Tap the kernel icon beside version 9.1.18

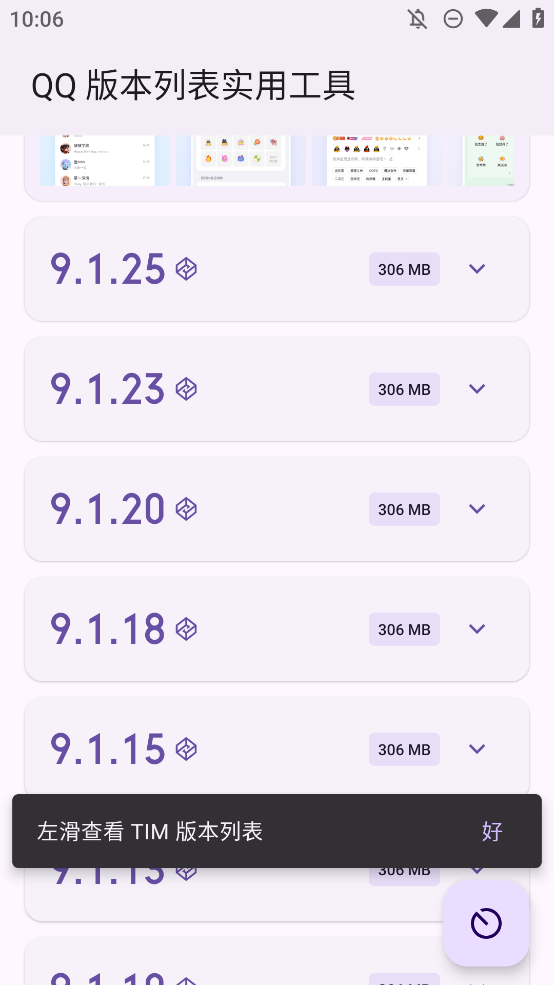[186, 629]
